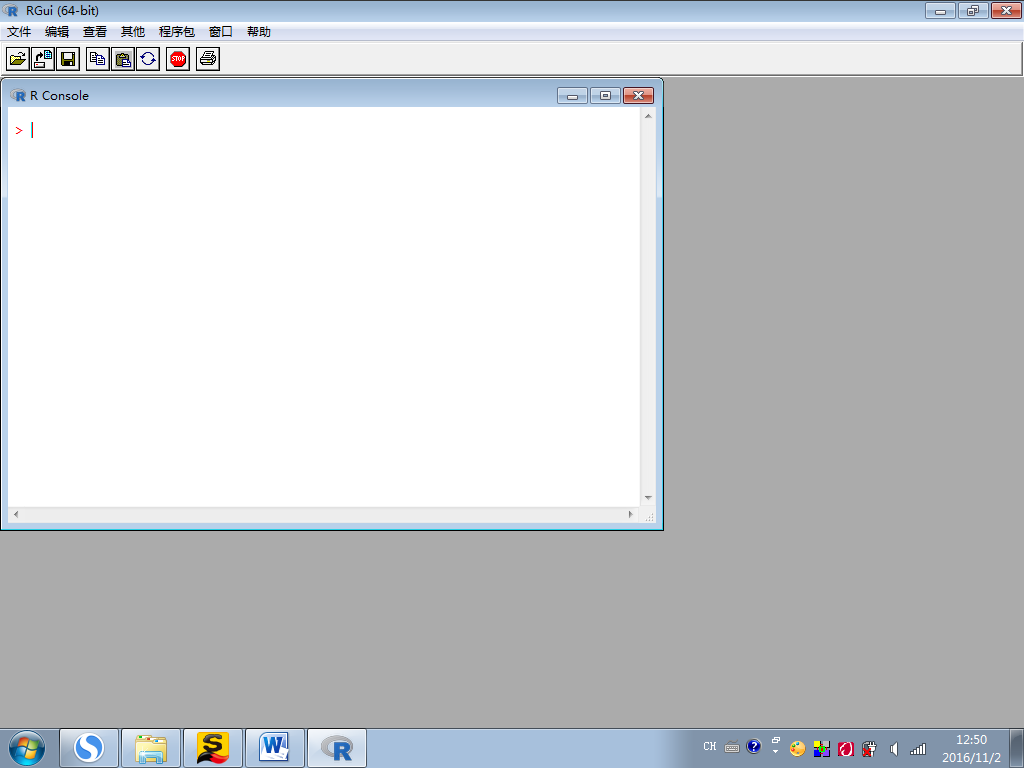Click the R Console vertical scrollbar down arrow

coord(648,498)
